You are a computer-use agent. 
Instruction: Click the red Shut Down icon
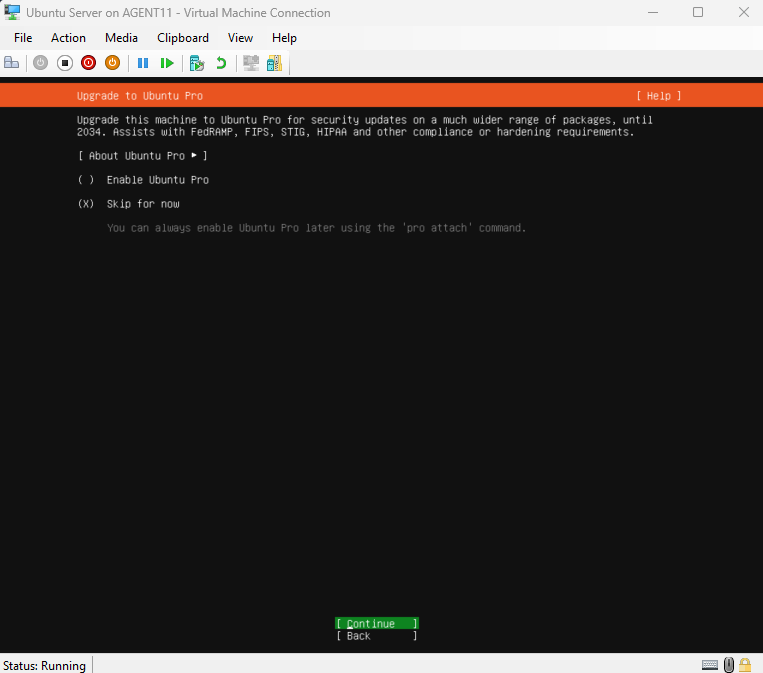tap(89, 63)
